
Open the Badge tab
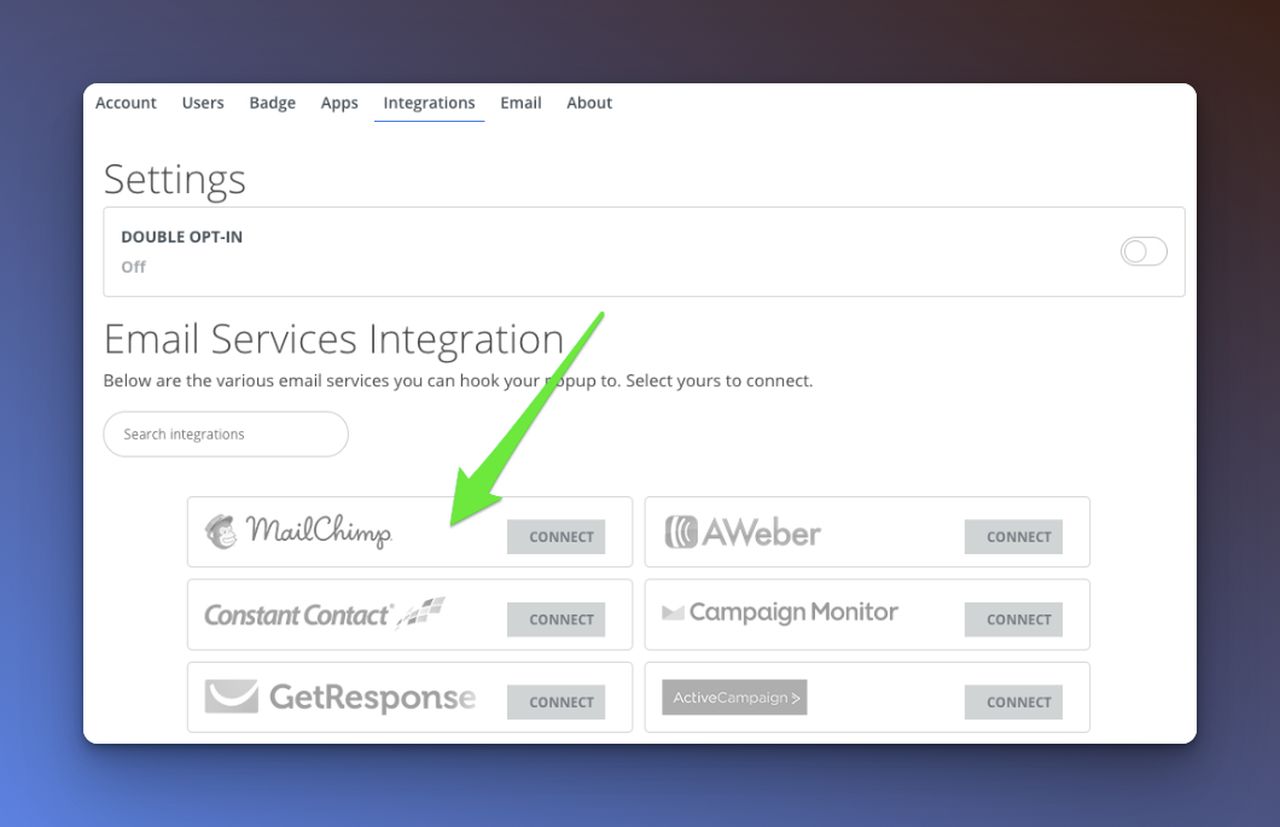[272, 103]
